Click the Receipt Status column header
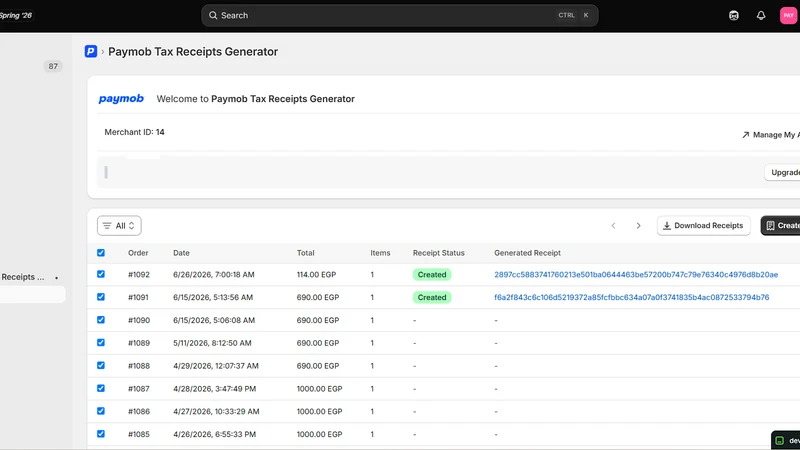This screenshot has height=450, width=800. 439,253
